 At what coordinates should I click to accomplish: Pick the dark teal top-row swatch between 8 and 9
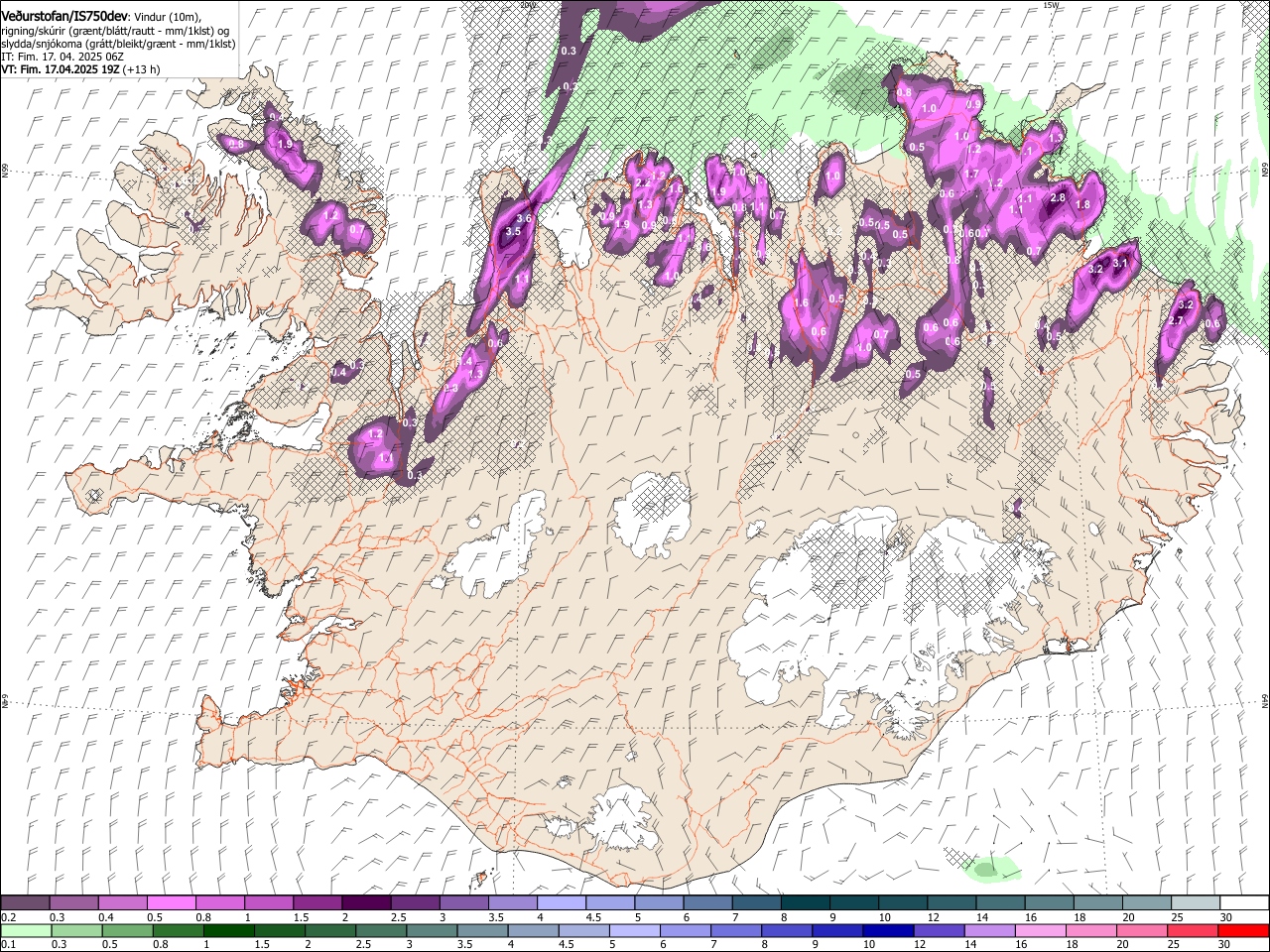point(804,903)
